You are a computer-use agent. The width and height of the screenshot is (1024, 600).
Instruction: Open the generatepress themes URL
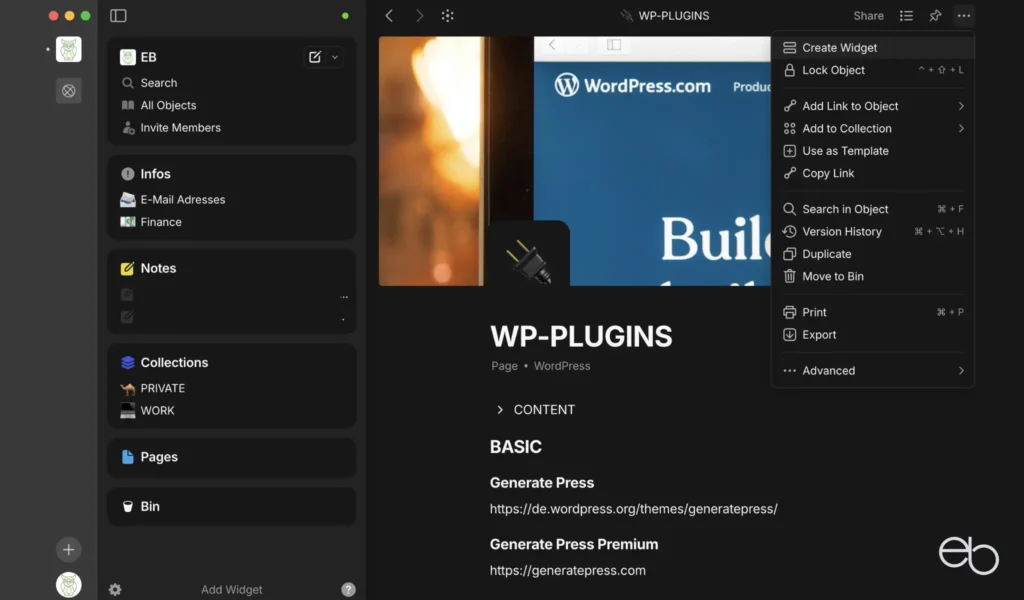coord(633,509)
